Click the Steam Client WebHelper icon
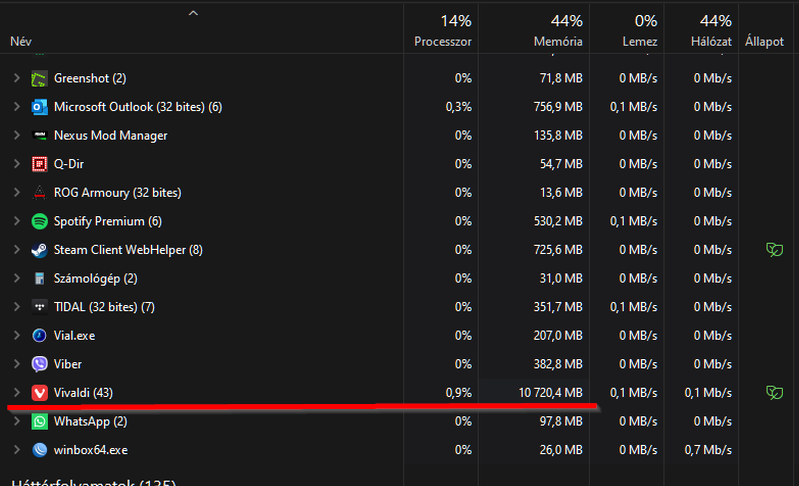799x486 pixels. (39, 250)
